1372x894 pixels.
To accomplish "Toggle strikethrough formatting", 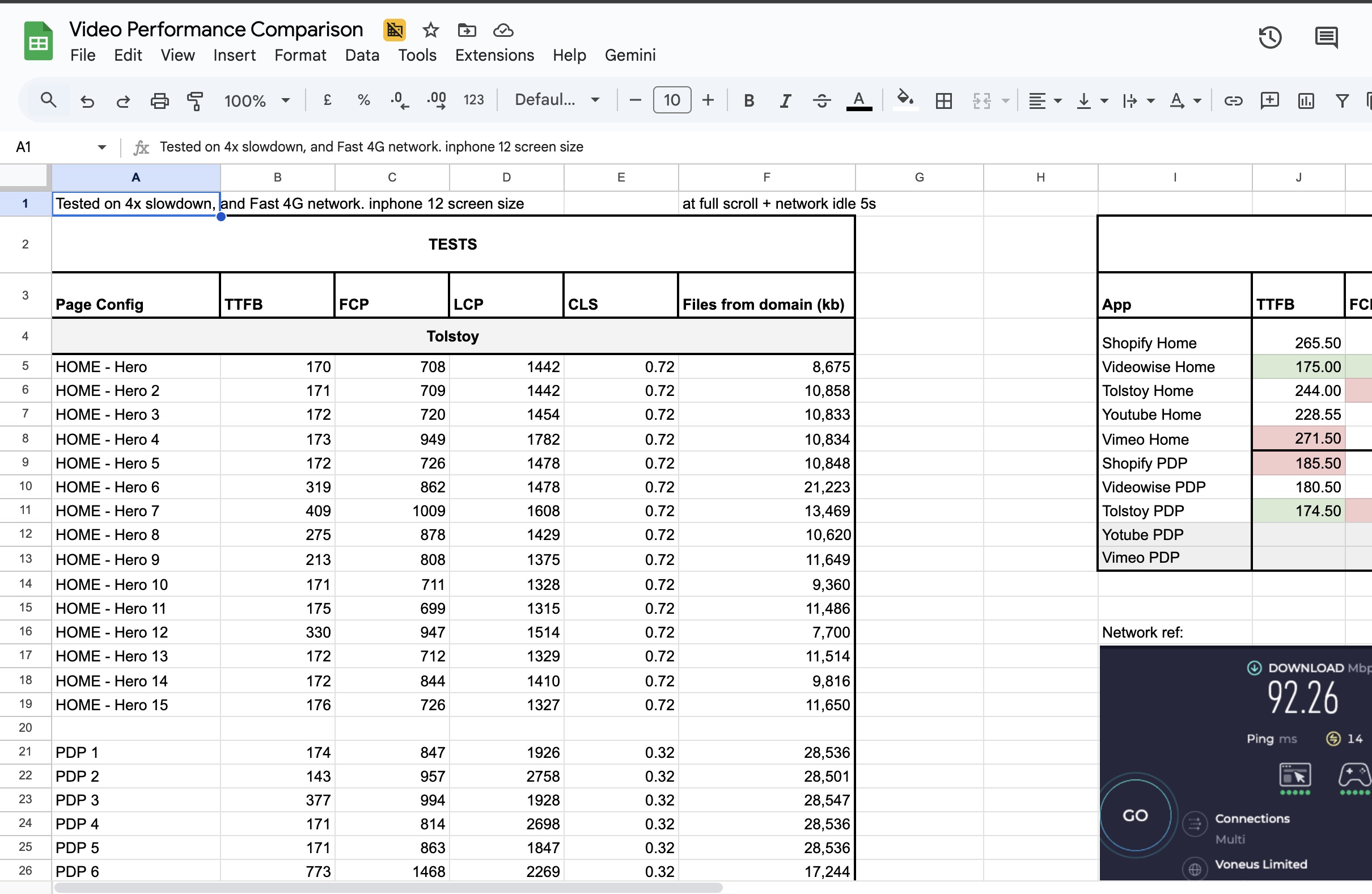I will pos(821,101).
